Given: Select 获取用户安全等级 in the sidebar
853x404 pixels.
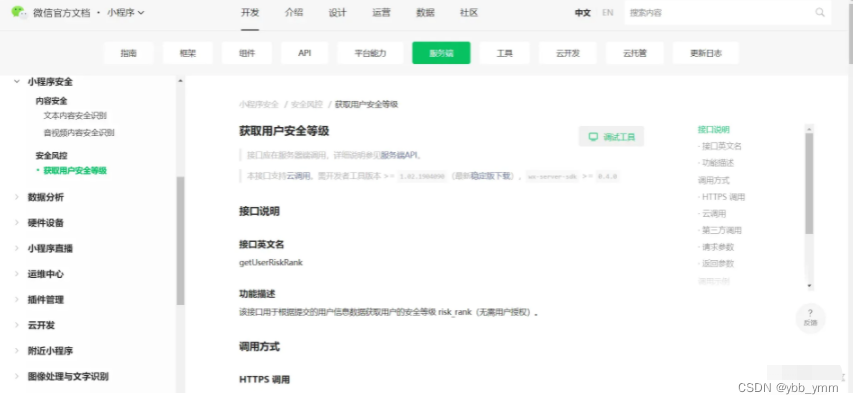Looking at the screenshot, I should click(75, 171).
